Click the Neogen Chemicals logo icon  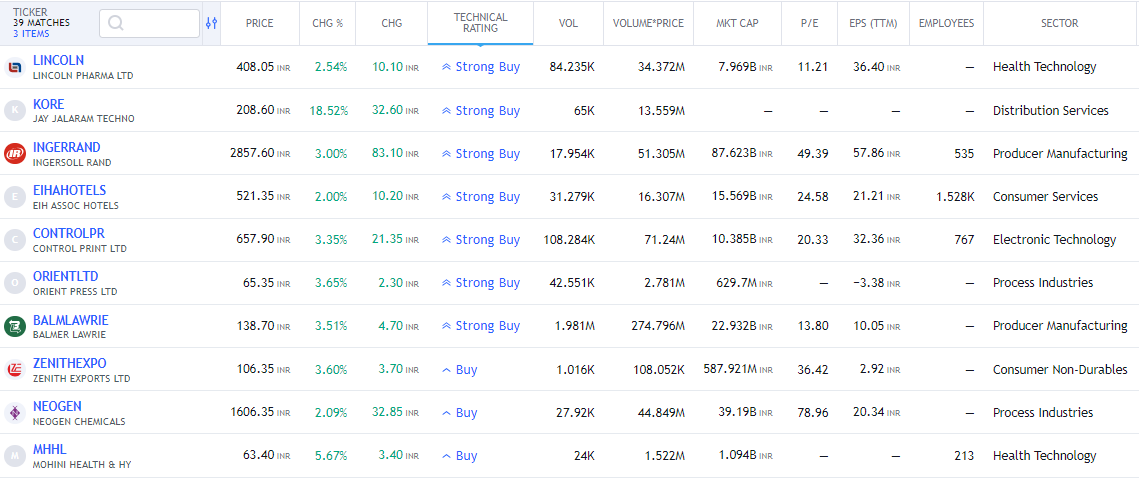pos(14,412)
